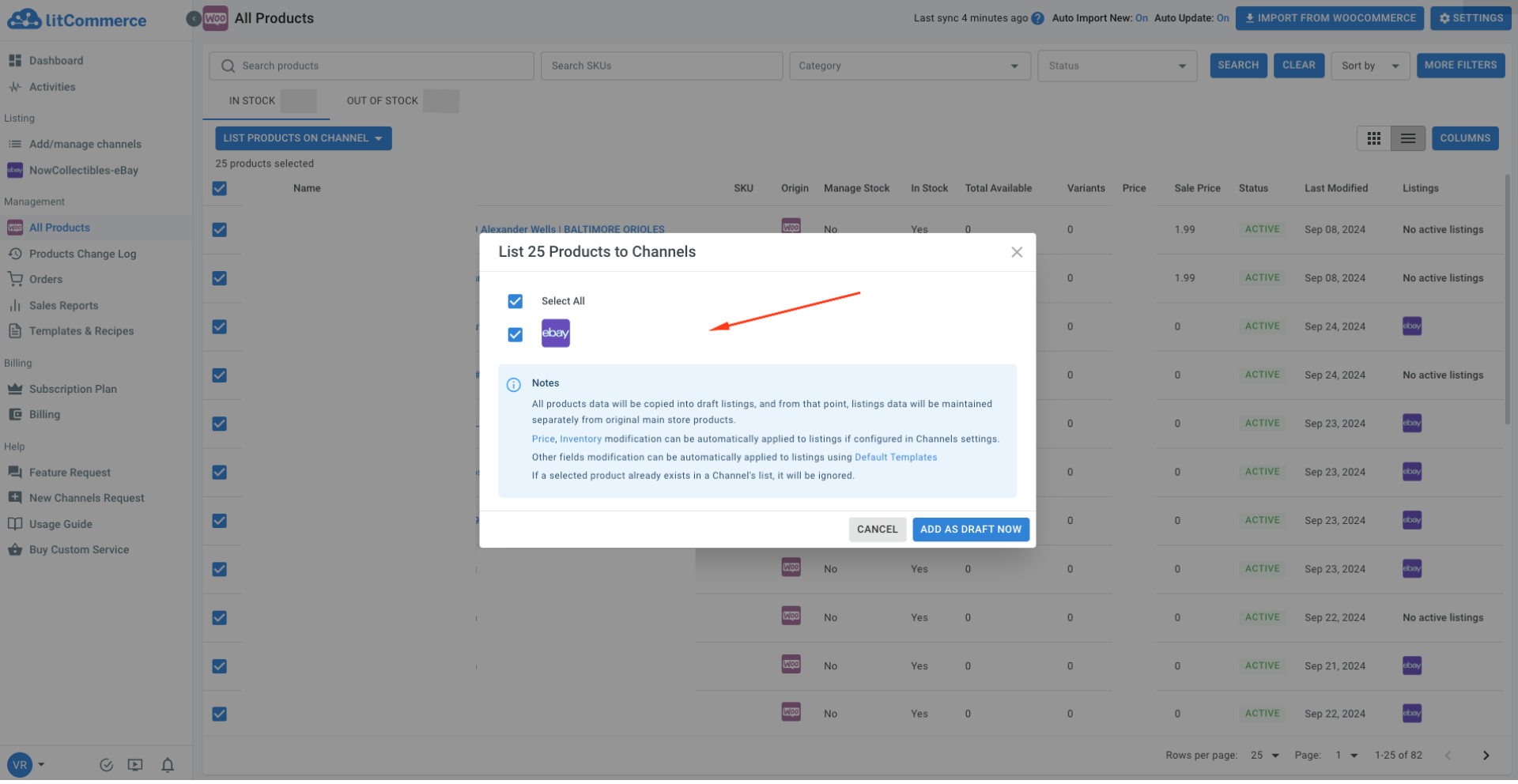This screenshot has height=784, width=1518.
Task: Open the Rows per page dropdown
Action: [x=1264, y=755]
